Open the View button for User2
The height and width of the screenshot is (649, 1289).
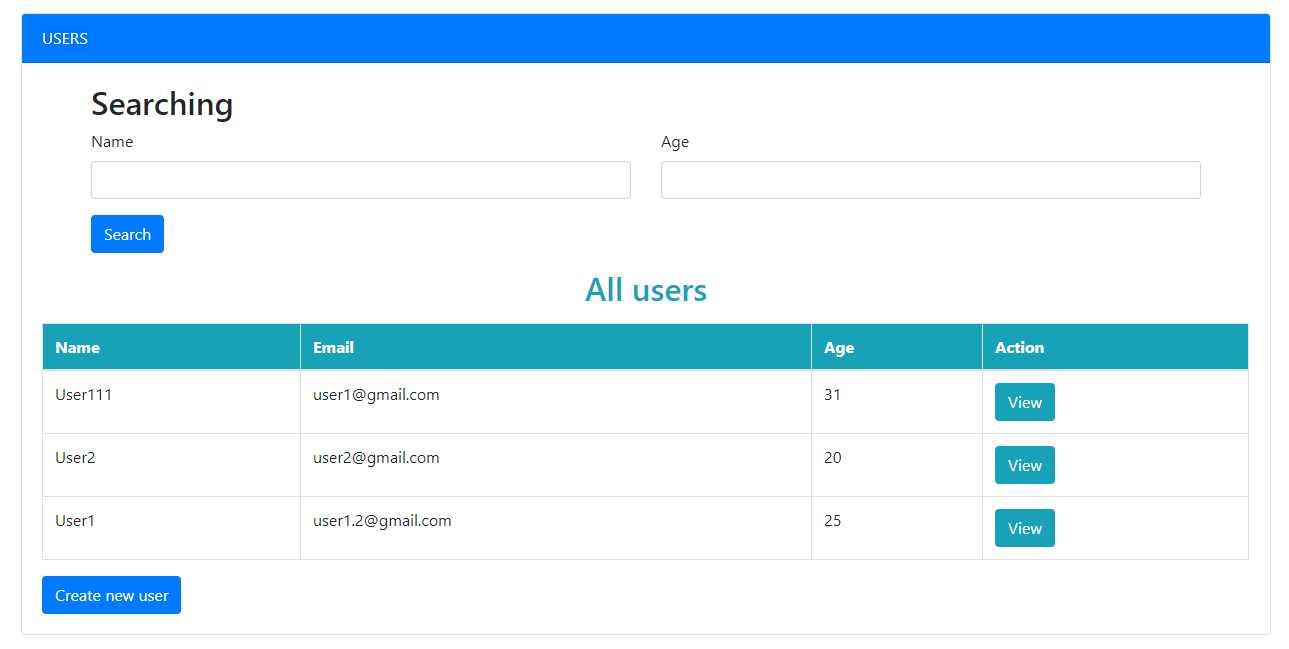click(x=1024, y=465)
